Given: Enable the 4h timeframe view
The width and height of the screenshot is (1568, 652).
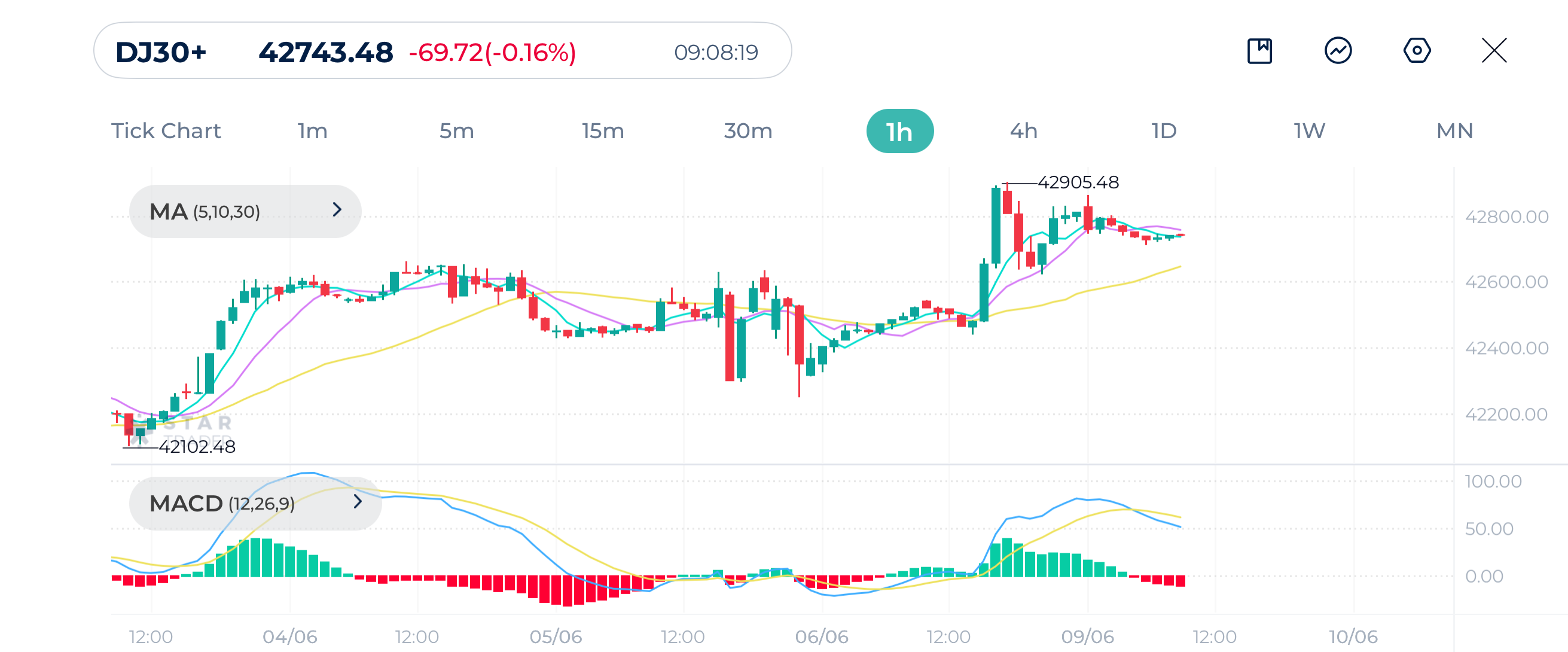Looking at the screenshot, I should [1023, 130].
